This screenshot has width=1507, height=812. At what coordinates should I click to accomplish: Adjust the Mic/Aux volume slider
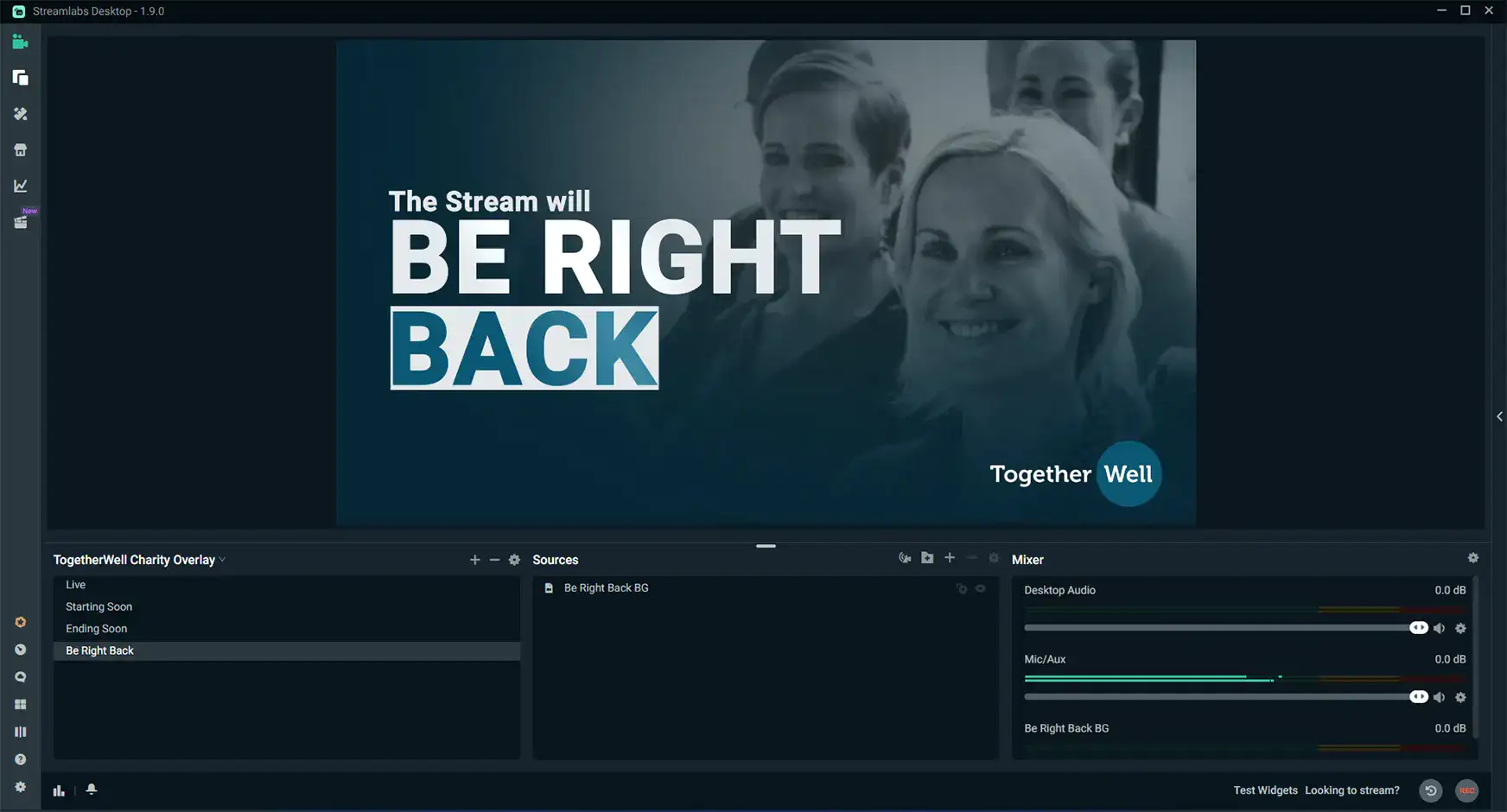1223,696
